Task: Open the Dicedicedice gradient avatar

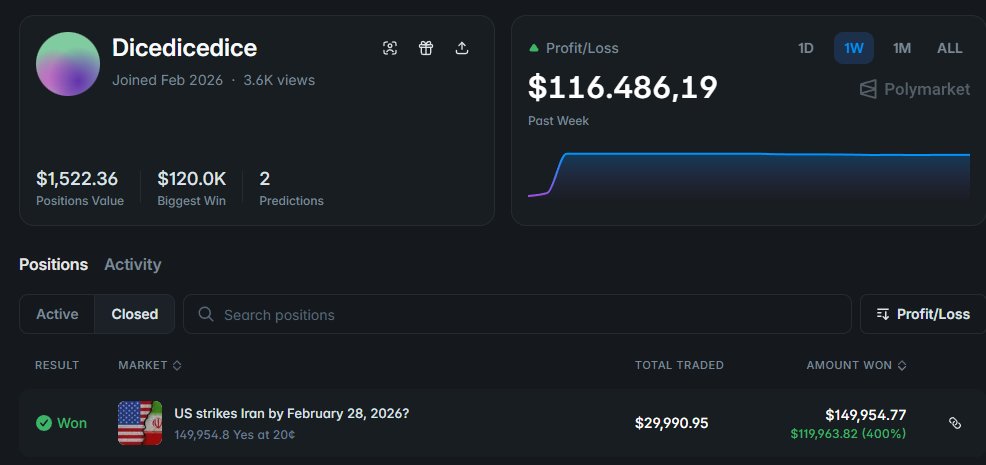Action: 68,64
